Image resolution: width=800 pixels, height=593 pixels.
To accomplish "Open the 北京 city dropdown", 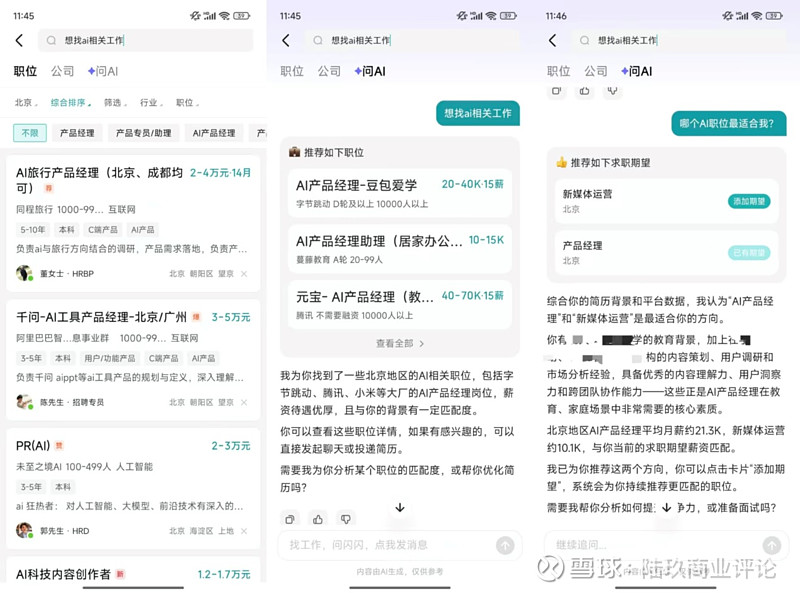I will click(26, 103).
